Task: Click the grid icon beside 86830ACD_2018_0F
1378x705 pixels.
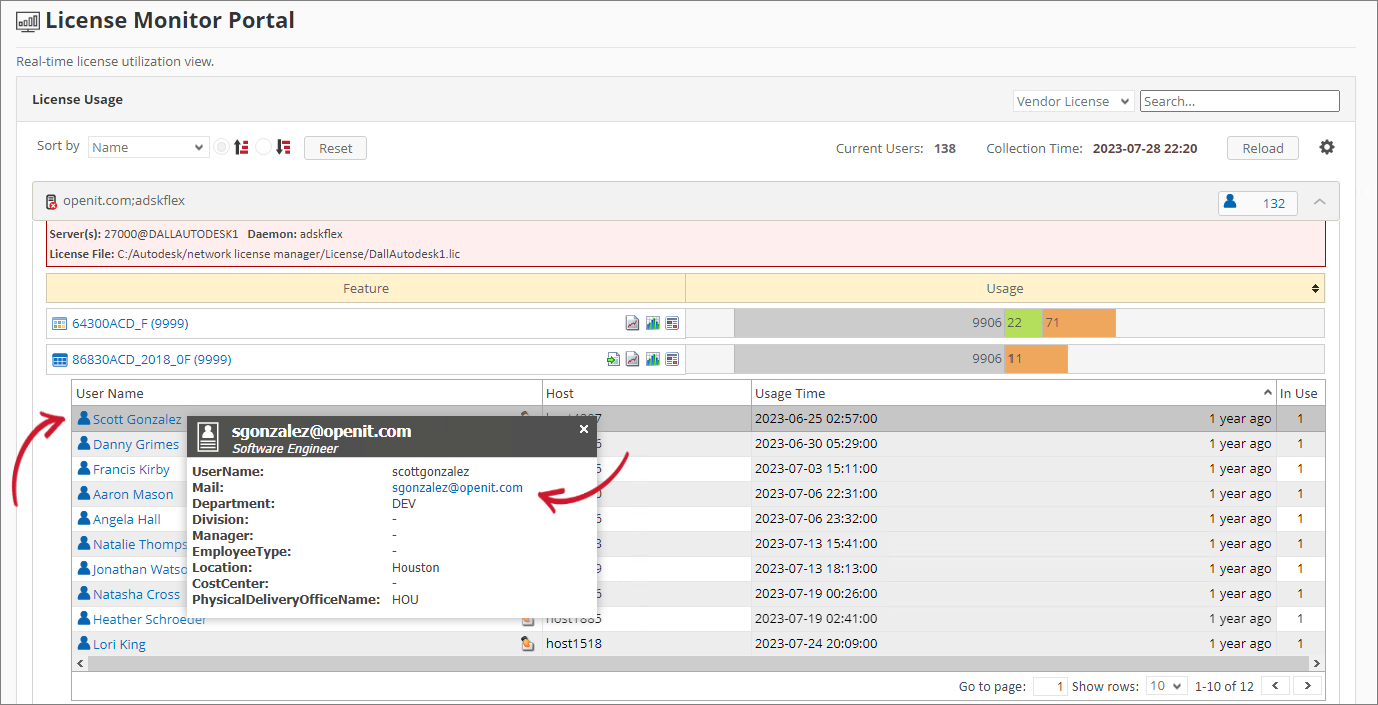Action: click(x=59, y=359)
